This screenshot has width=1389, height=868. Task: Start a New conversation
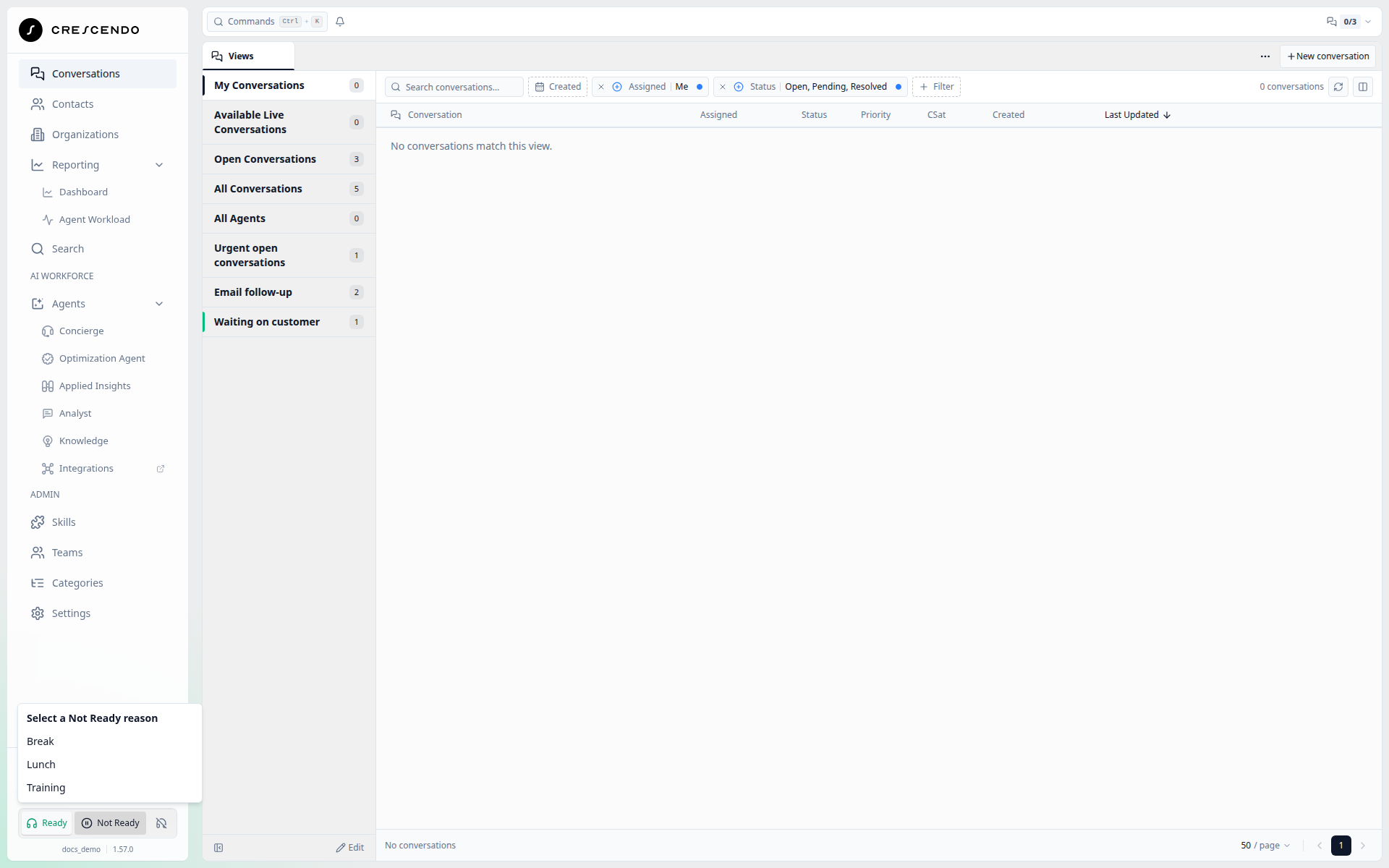(1328, 56)
